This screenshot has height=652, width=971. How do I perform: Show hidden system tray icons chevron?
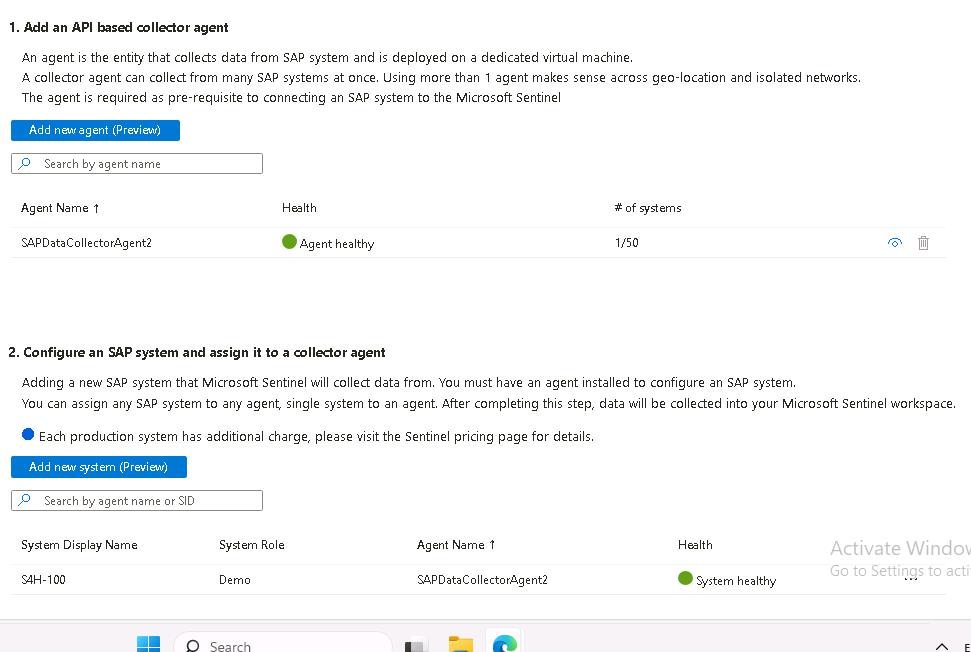tap(941, 646)
